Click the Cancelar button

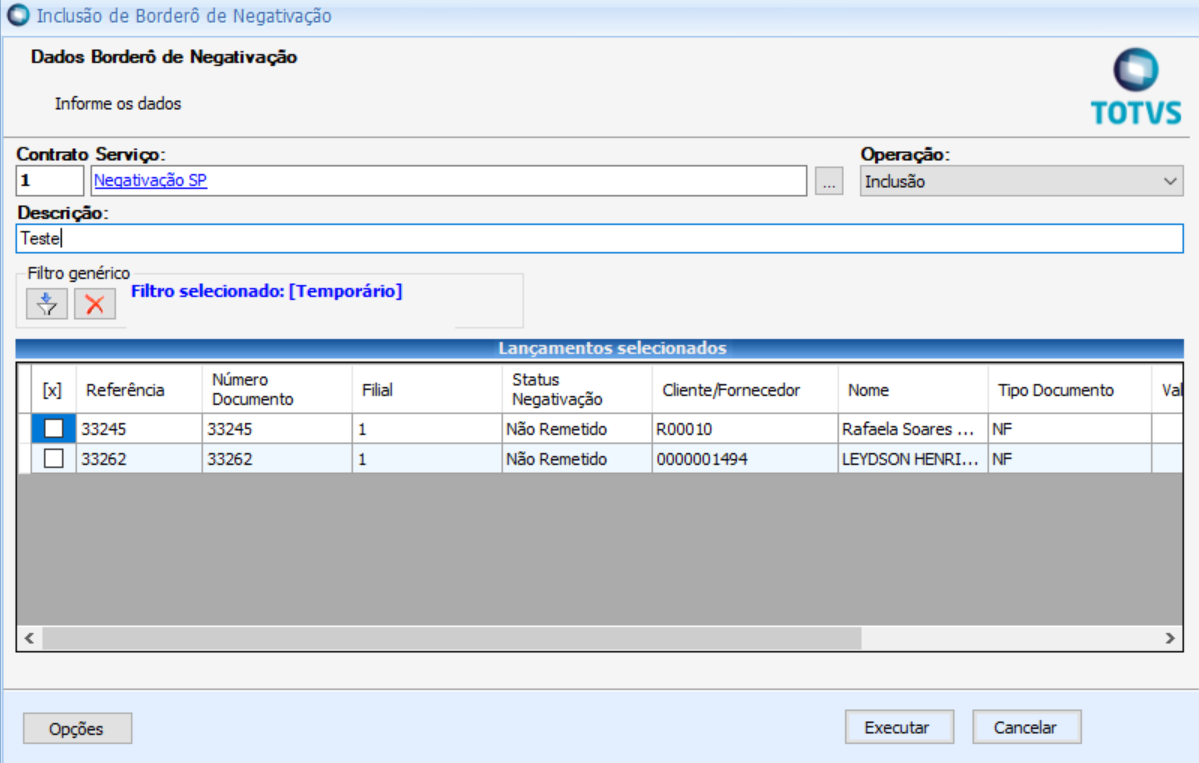pos(1026,727)
